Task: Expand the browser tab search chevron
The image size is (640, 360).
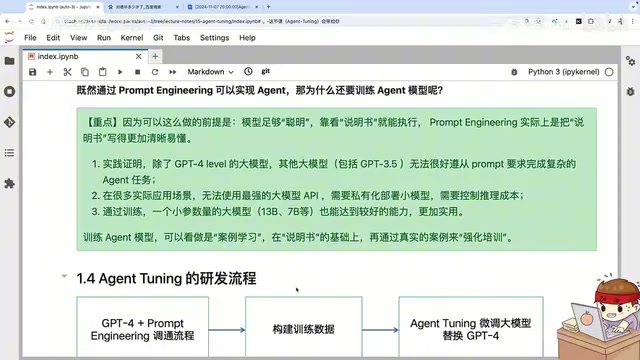Action: click(633, 7)
